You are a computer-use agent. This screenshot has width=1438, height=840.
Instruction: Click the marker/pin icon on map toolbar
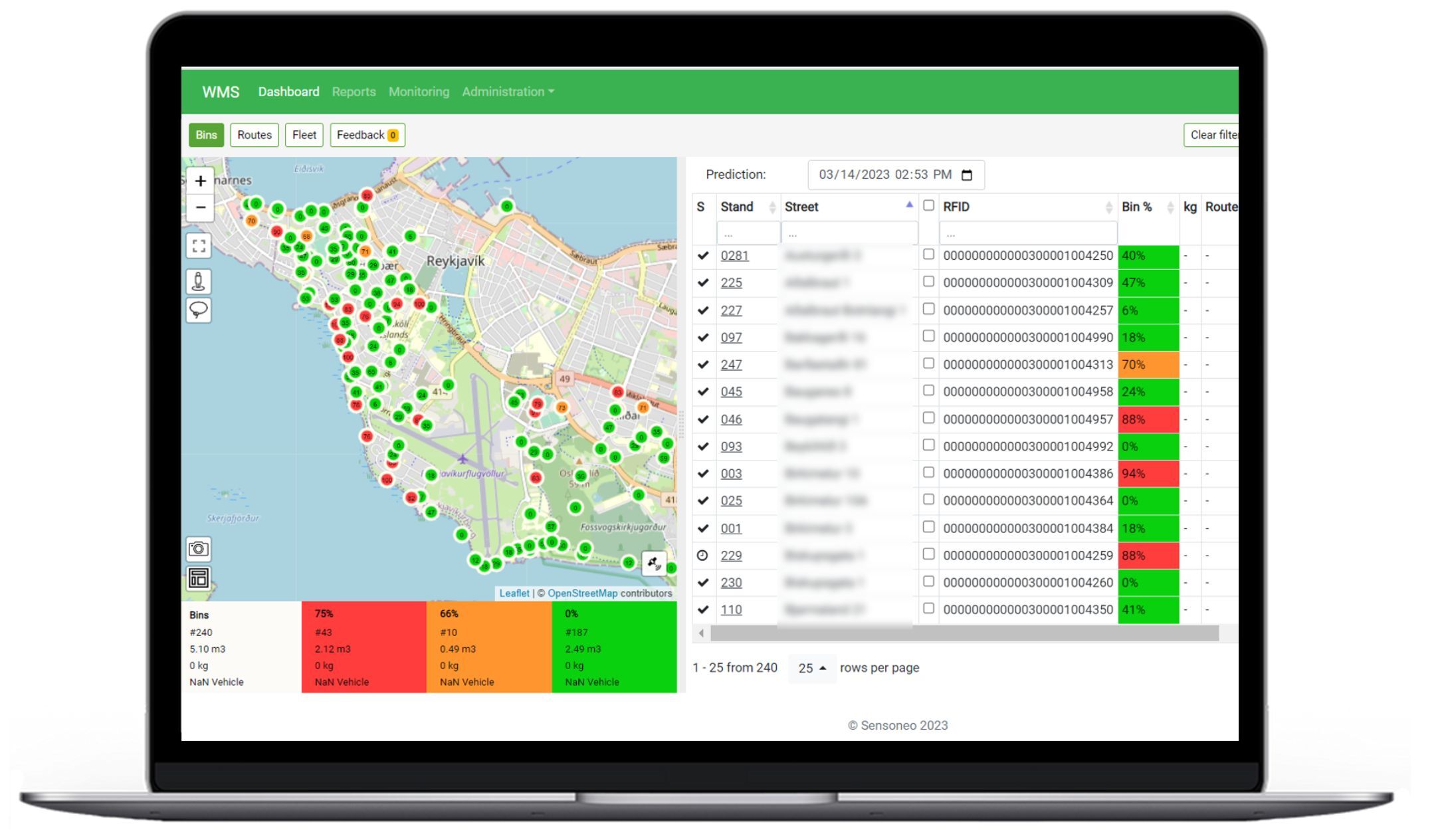click(x=199, y=280)
